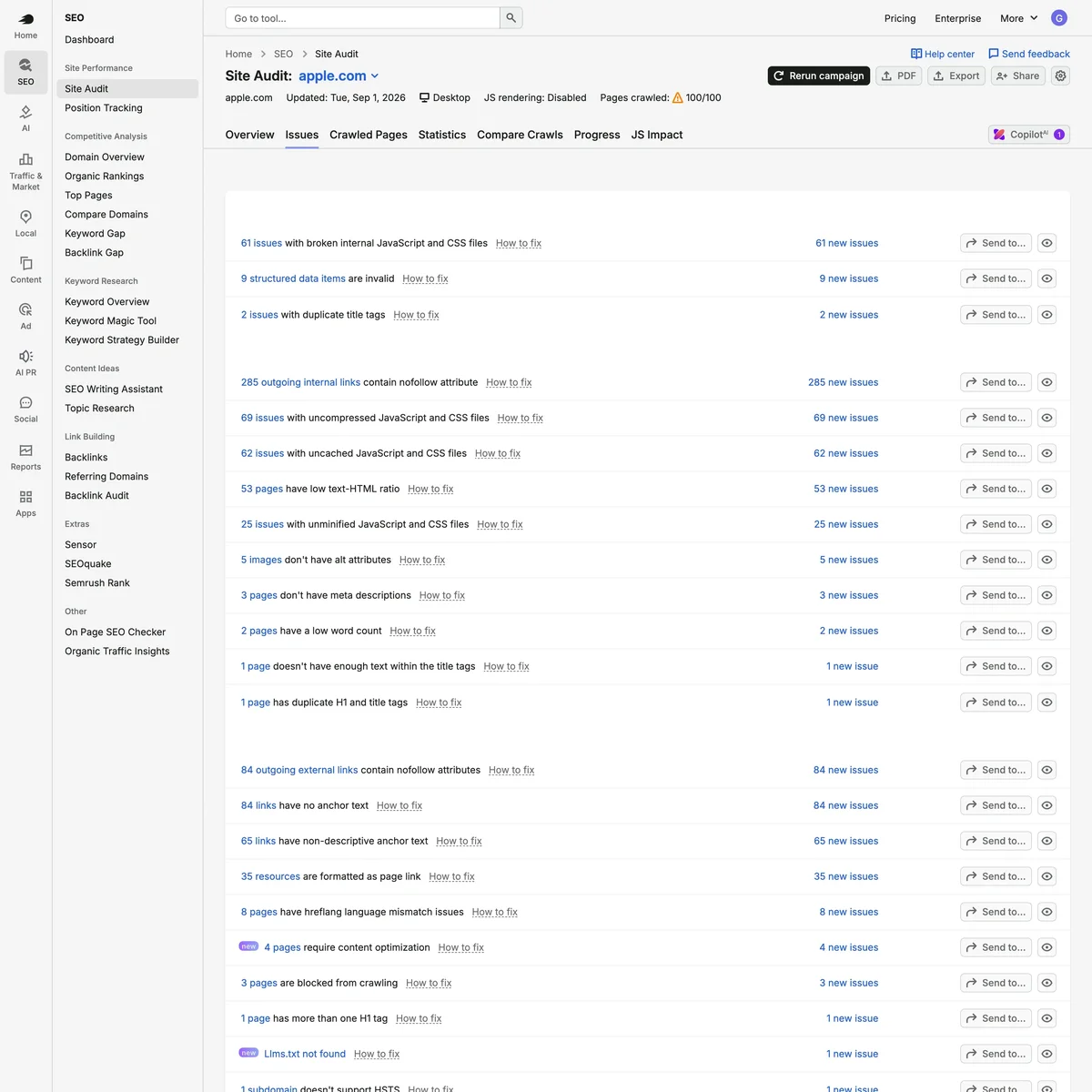Open Site Audit settings gear
The image size is (1092, 1092).
(1061, 76)
